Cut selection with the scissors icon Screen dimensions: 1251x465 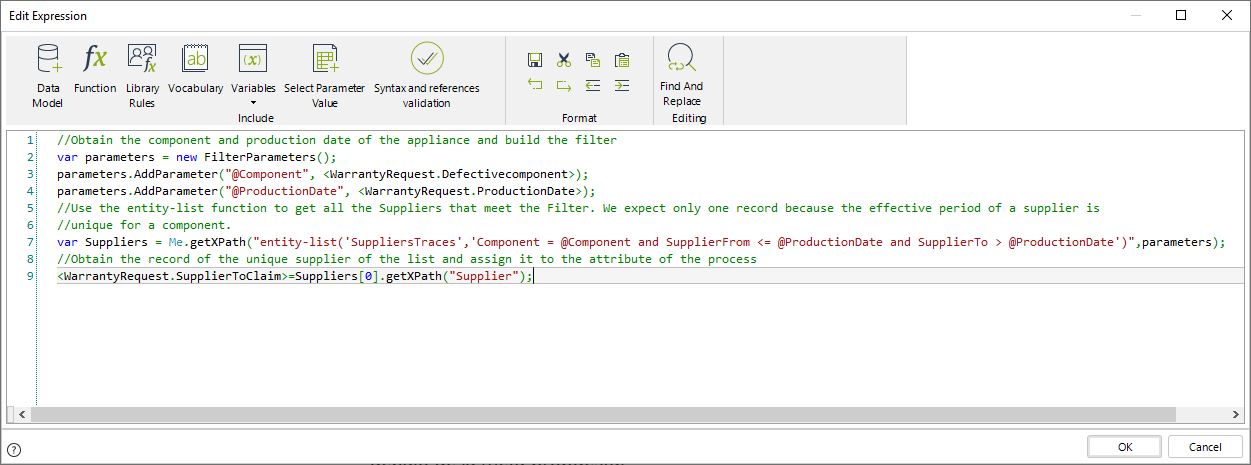564,60
